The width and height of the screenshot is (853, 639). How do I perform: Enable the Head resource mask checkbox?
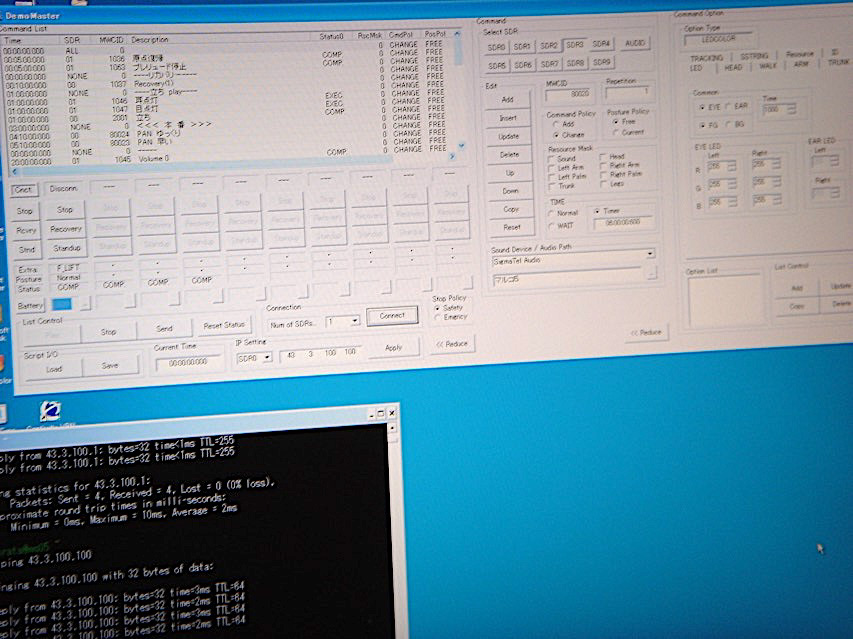coord(613,157)
